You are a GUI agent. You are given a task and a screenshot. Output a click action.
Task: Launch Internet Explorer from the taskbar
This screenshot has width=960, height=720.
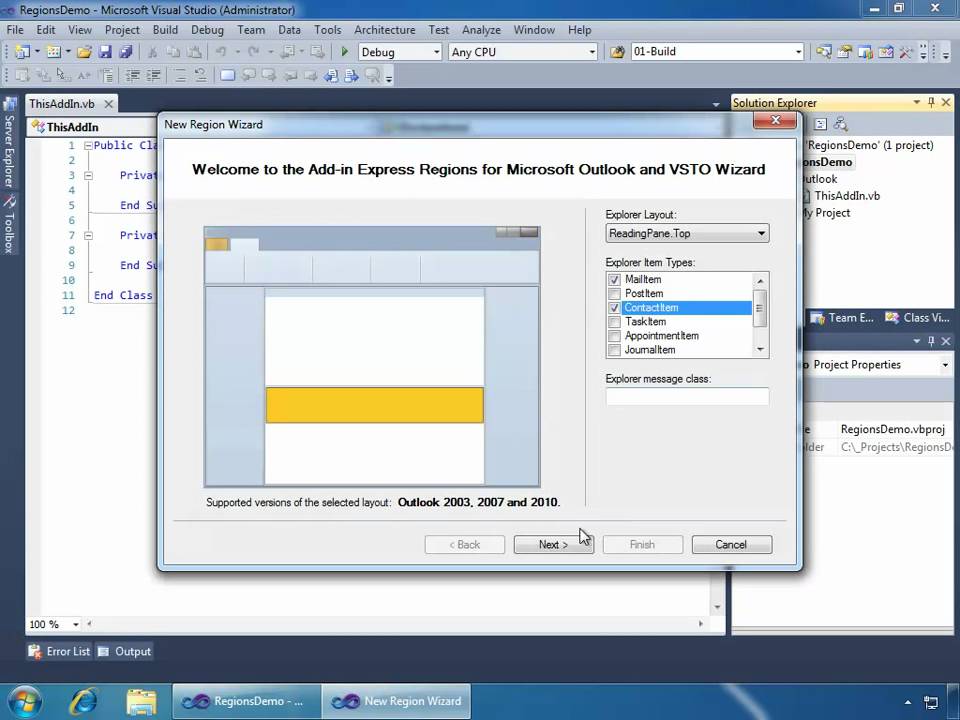tap(84, 702)
